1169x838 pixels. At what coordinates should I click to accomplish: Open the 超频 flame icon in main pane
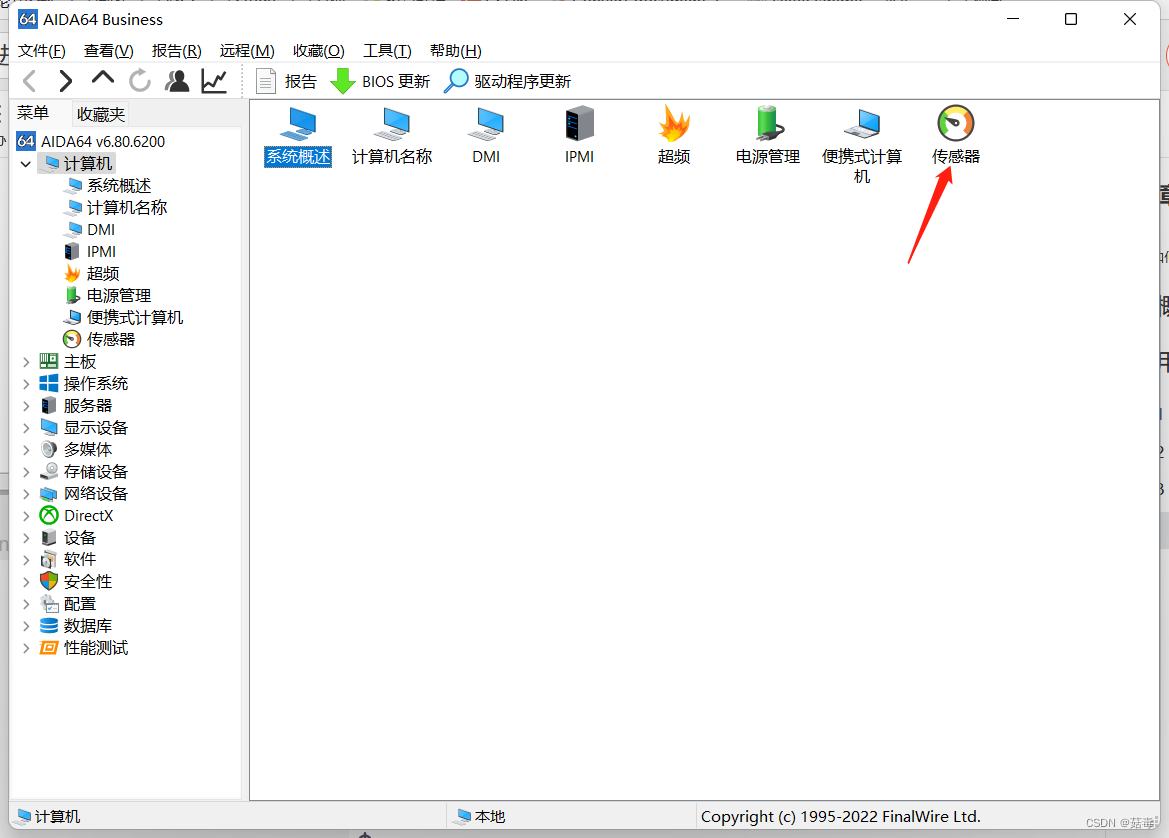[674, 136]
